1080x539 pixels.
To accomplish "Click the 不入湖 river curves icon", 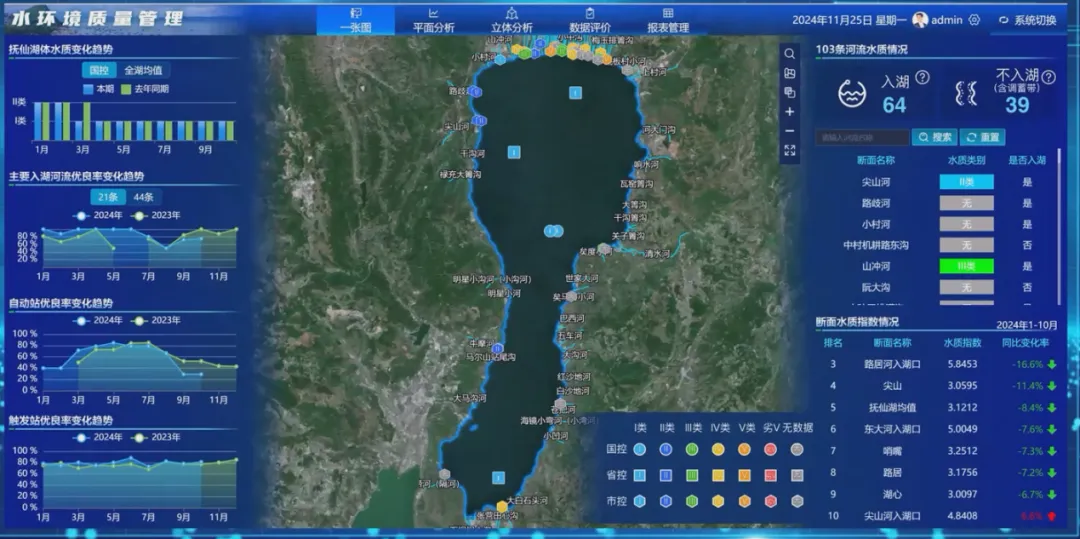I will [x=966, y=93].
